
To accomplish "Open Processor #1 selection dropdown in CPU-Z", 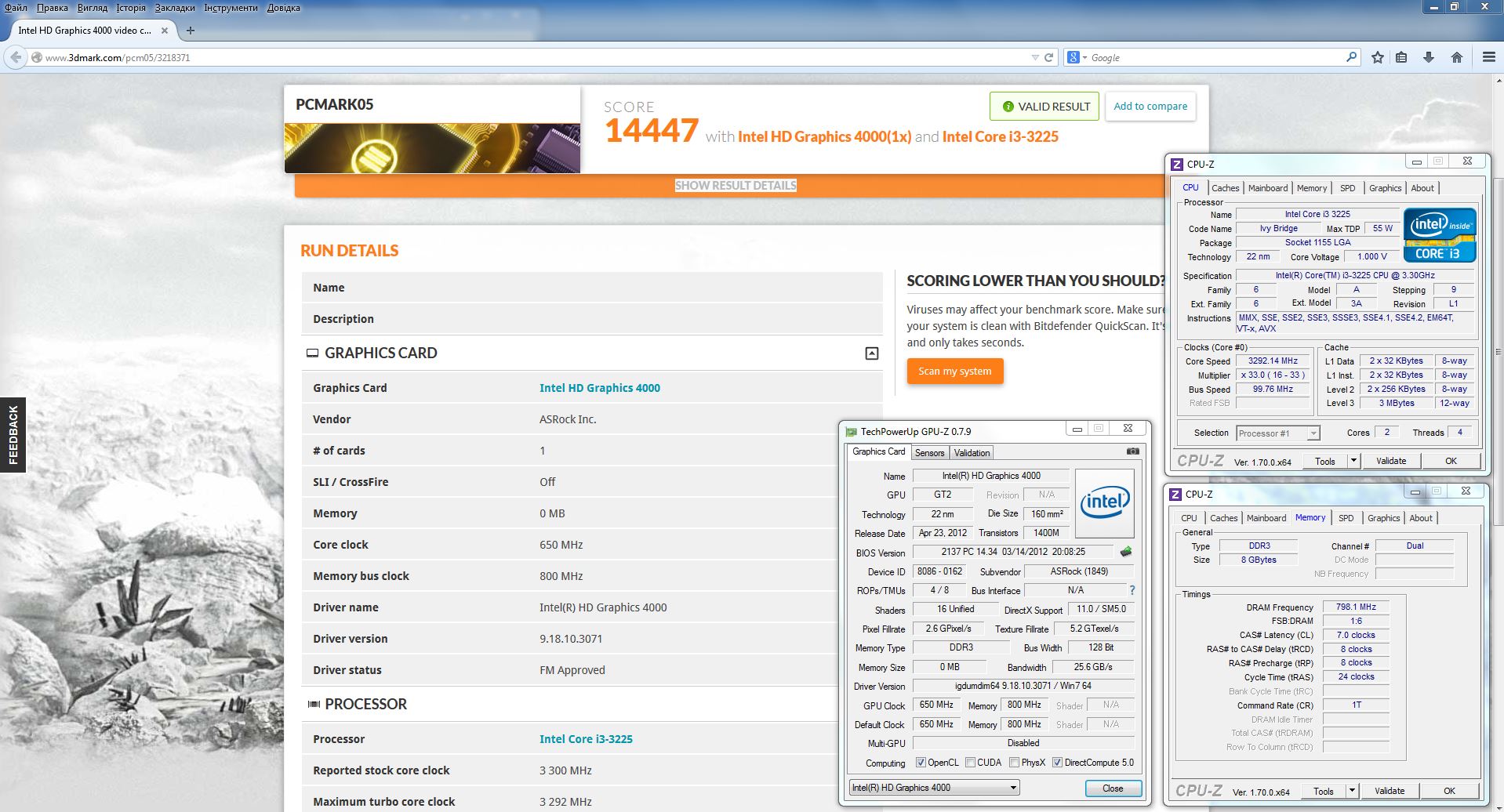I will 1278,433.
